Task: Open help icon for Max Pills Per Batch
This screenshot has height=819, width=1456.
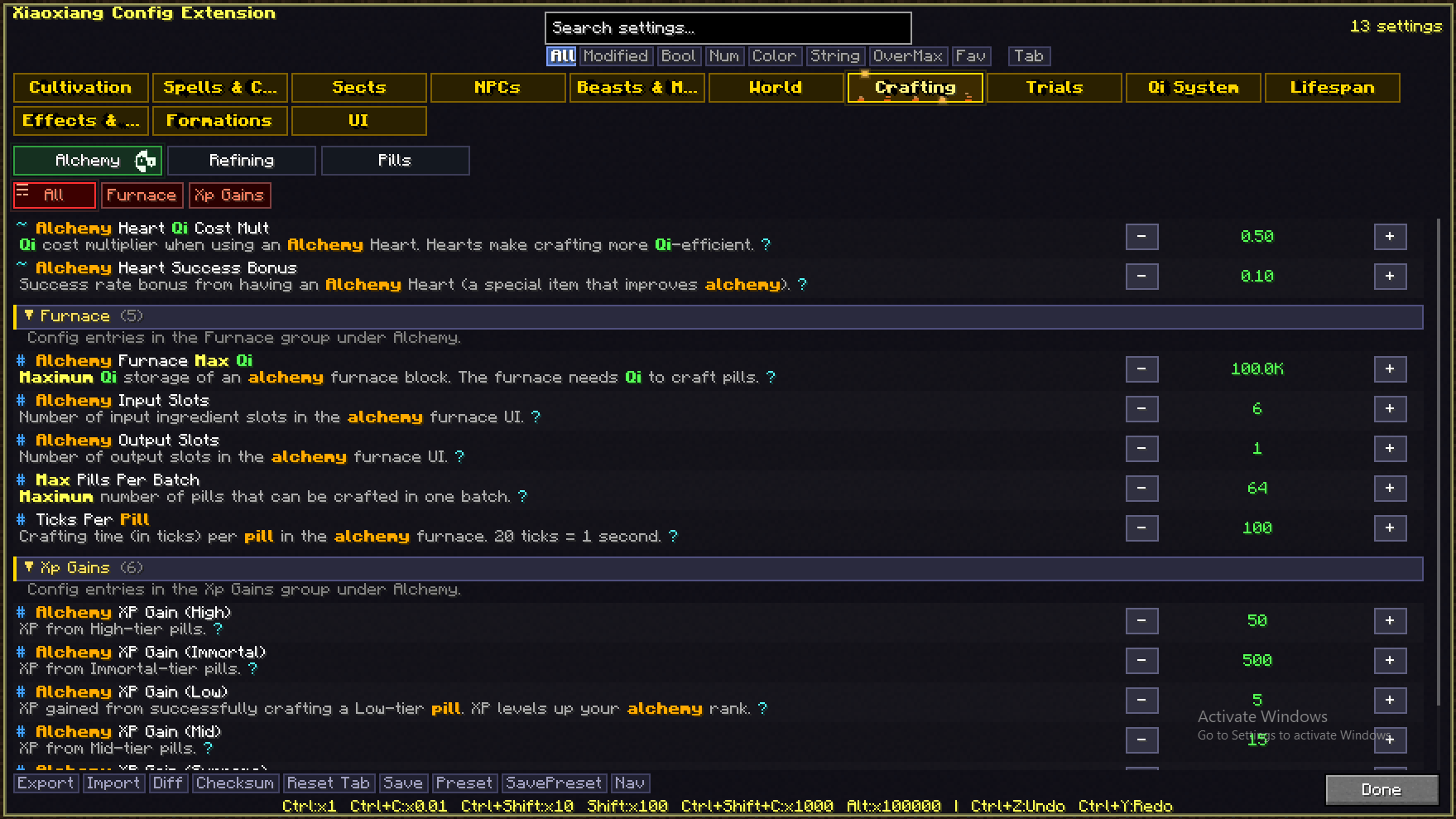Action: [522, 497]
